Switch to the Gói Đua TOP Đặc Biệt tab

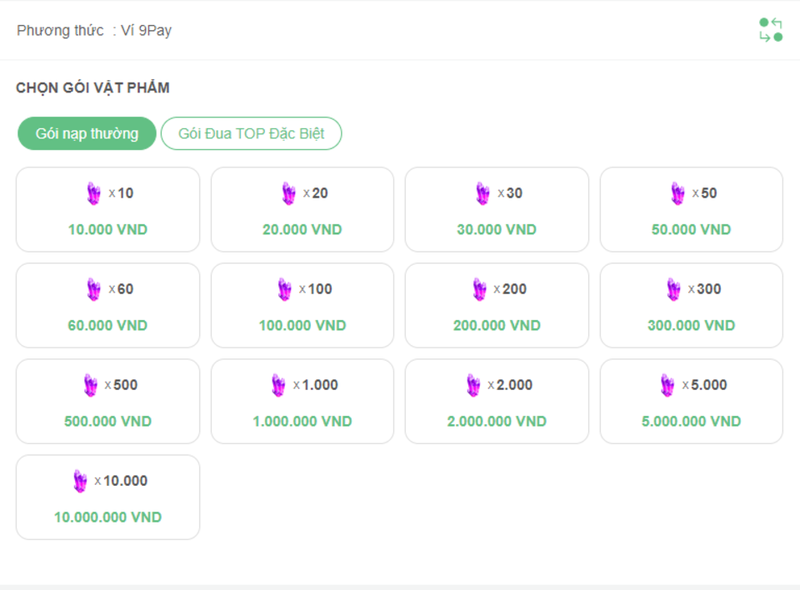[253, 133]
